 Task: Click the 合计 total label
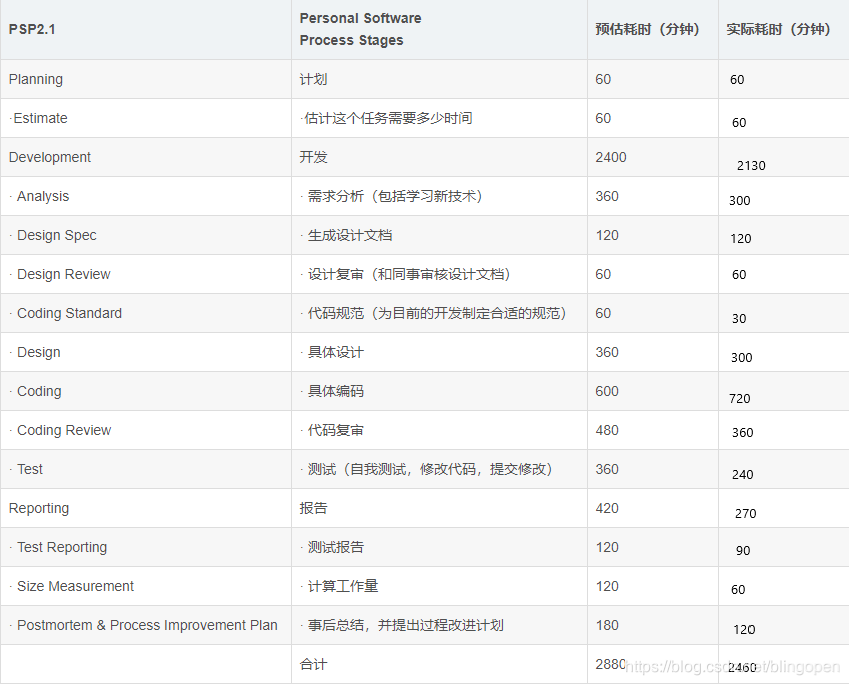pyautogui.click(x=314, y=664)
